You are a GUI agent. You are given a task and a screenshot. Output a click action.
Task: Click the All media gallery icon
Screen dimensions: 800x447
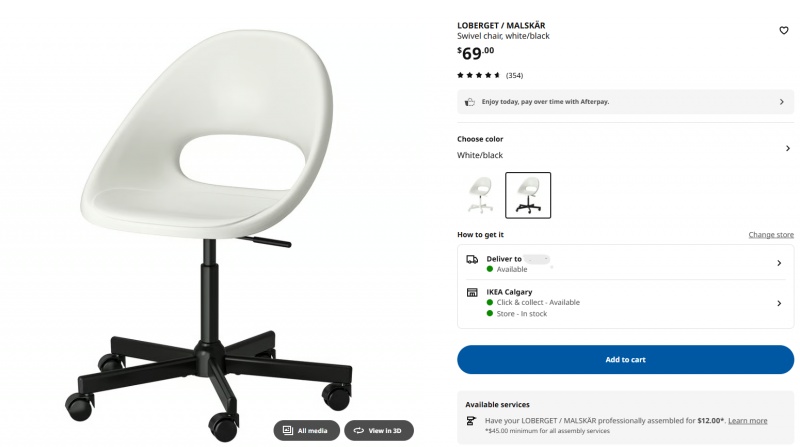pos(288,431)
